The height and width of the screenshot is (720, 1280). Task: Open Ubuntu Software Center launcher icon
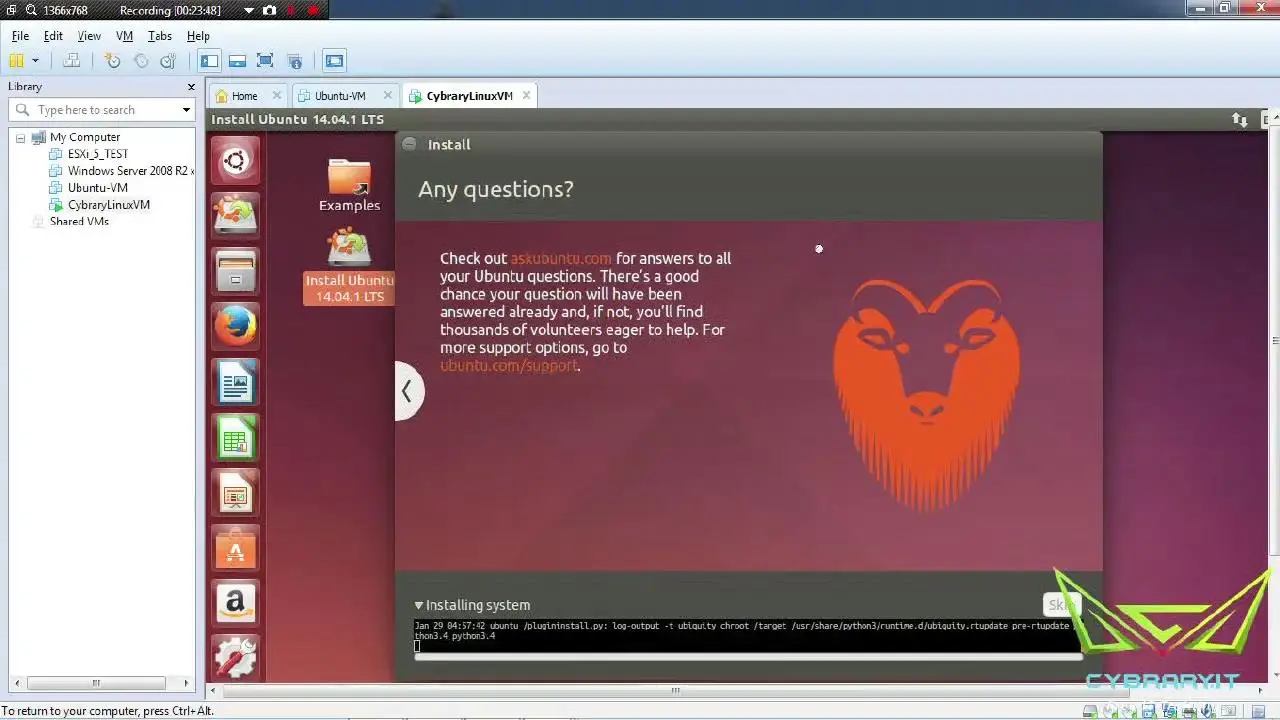tap(236, 549)
